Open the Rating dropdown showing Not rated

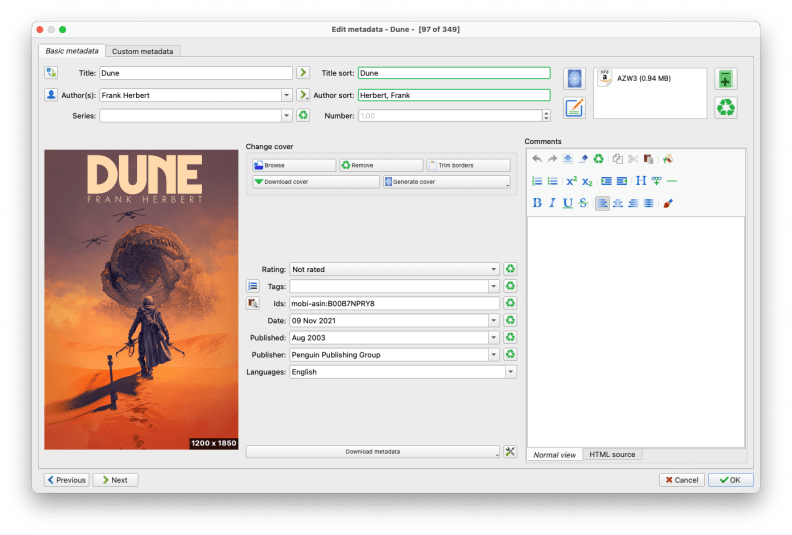point(394,269)
